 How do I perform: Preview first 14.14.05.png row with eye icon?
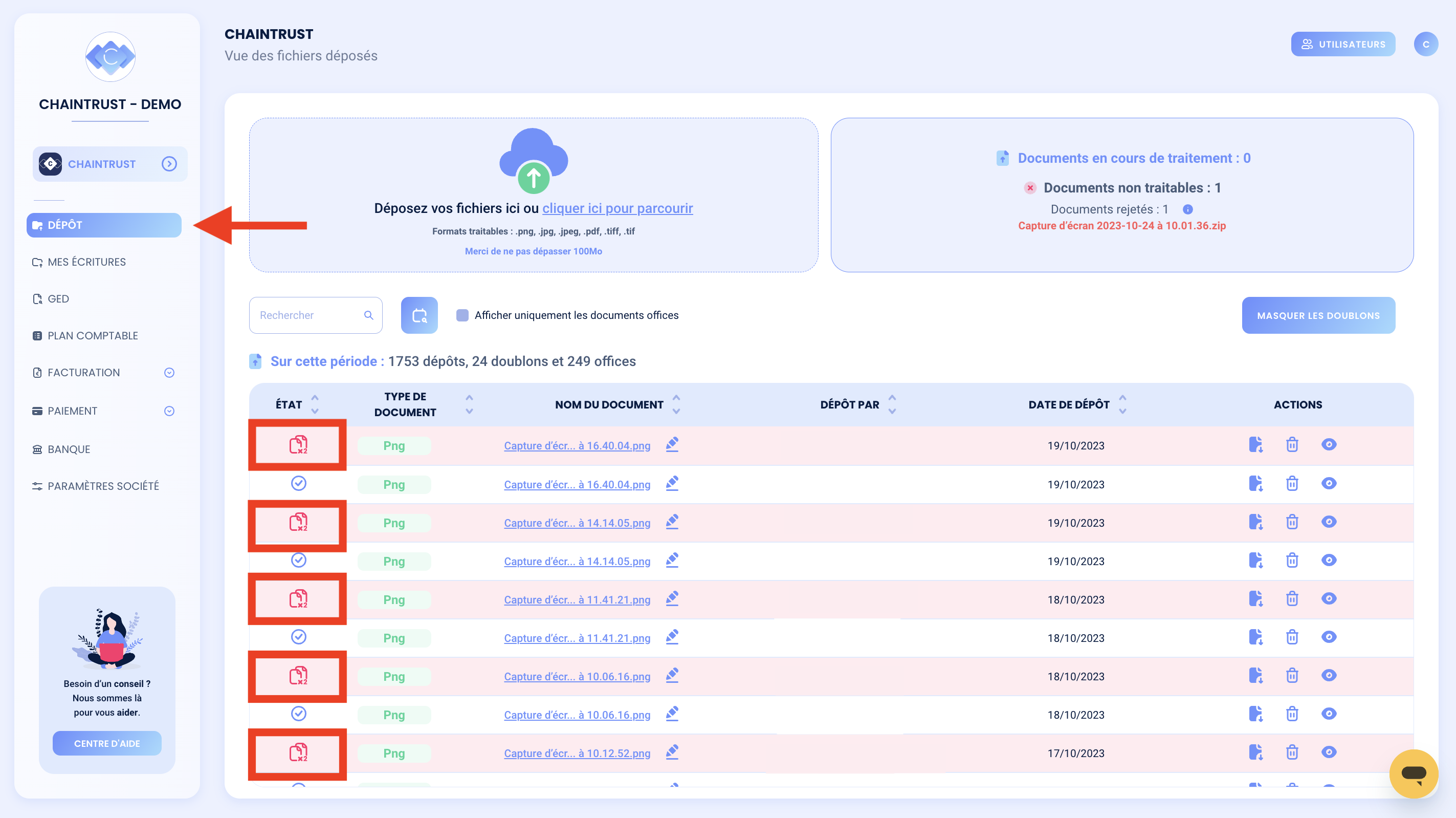[1329, 522]
